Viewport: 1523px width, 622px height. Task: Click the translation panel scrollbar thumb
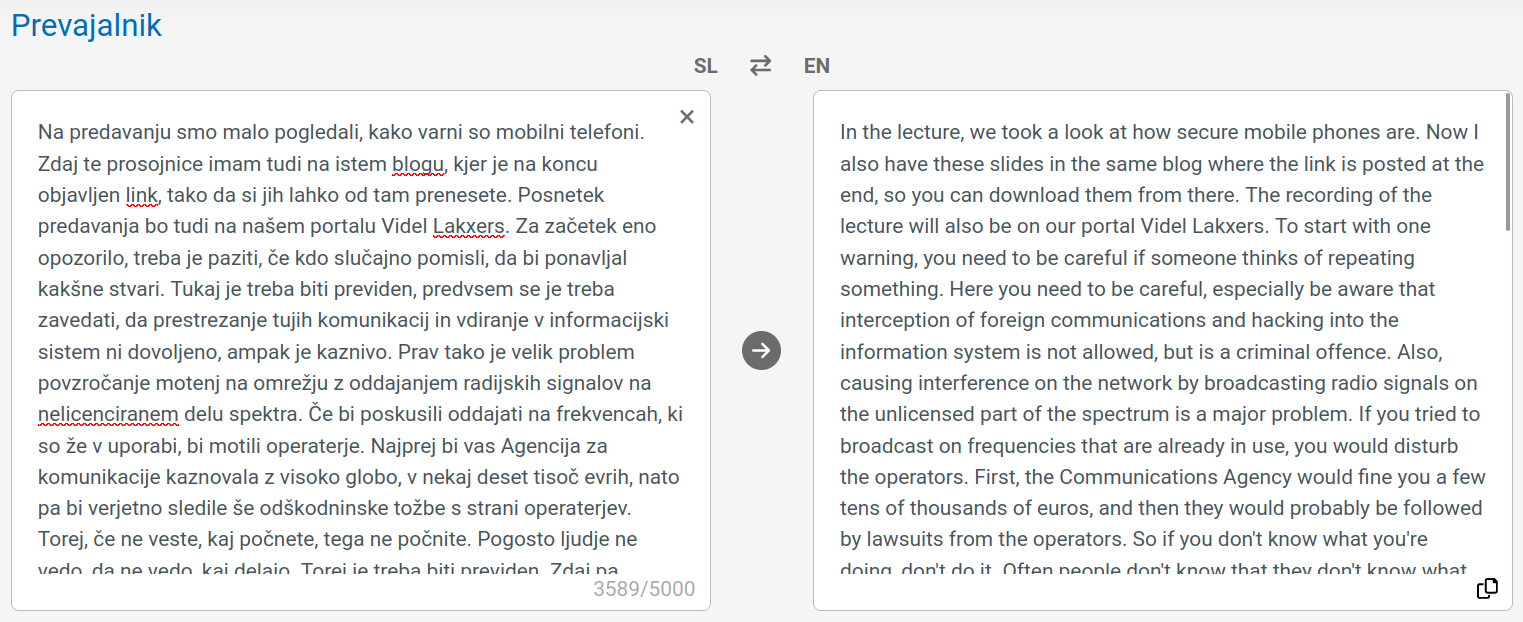[1508, 162]
